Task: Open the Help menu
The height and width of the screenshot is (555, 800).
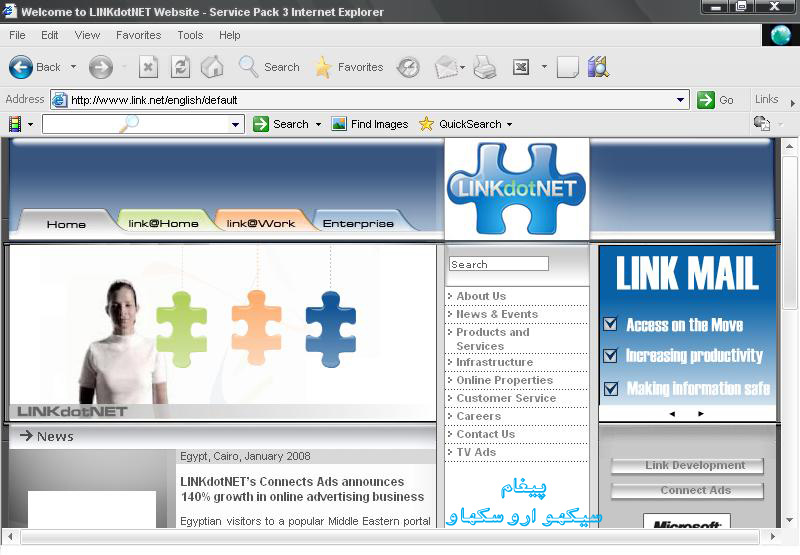Action: 230,35
